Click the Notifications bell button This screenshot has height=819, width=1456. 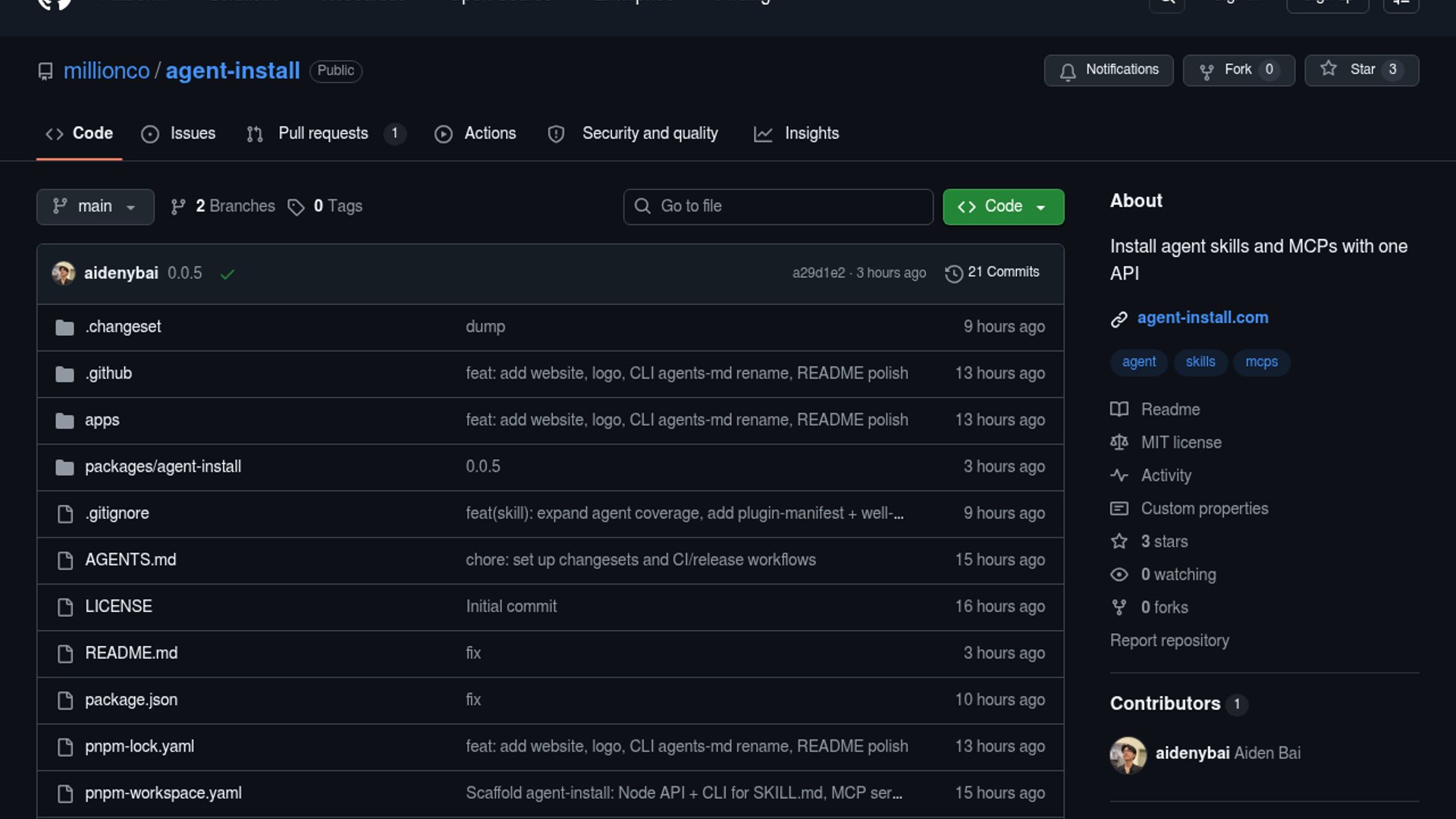(x=1109, y=70)
